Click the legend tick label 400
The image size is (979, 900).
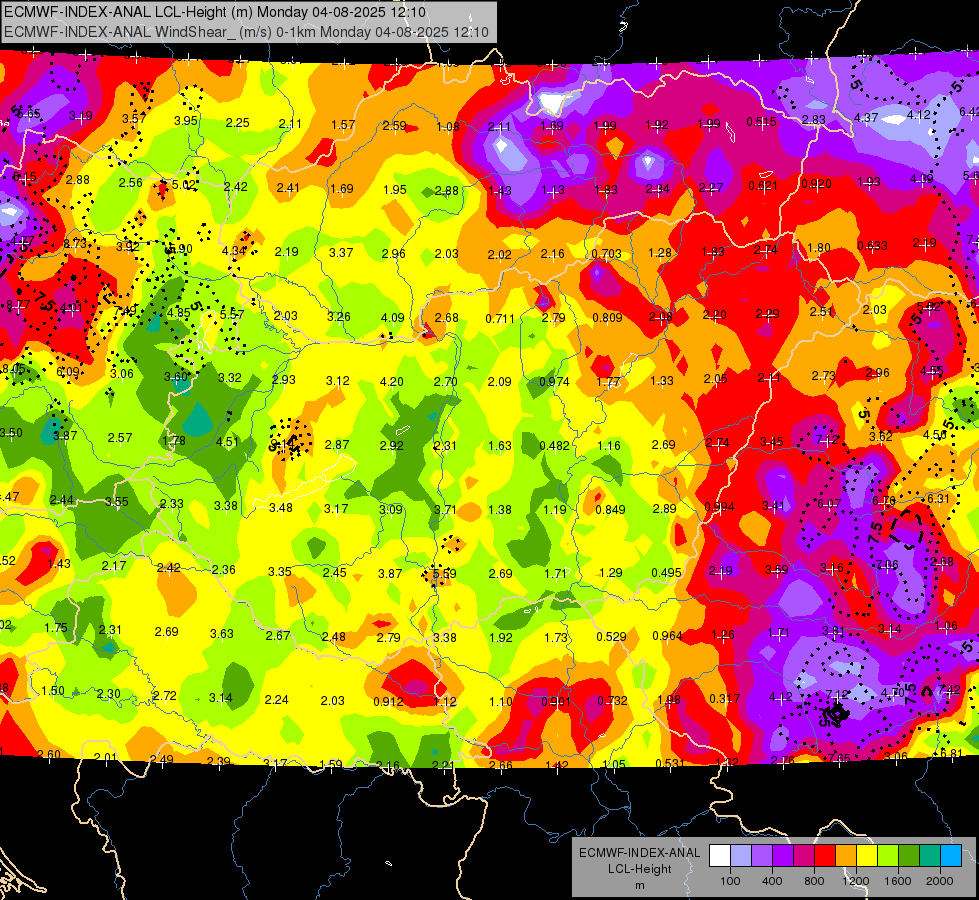tap(772, 881)
